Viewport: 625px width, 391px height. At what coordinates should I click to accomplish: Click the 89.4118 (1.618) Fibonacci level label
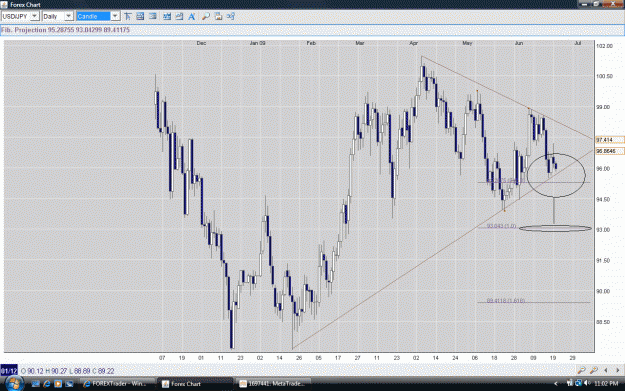tap(505, 301)
